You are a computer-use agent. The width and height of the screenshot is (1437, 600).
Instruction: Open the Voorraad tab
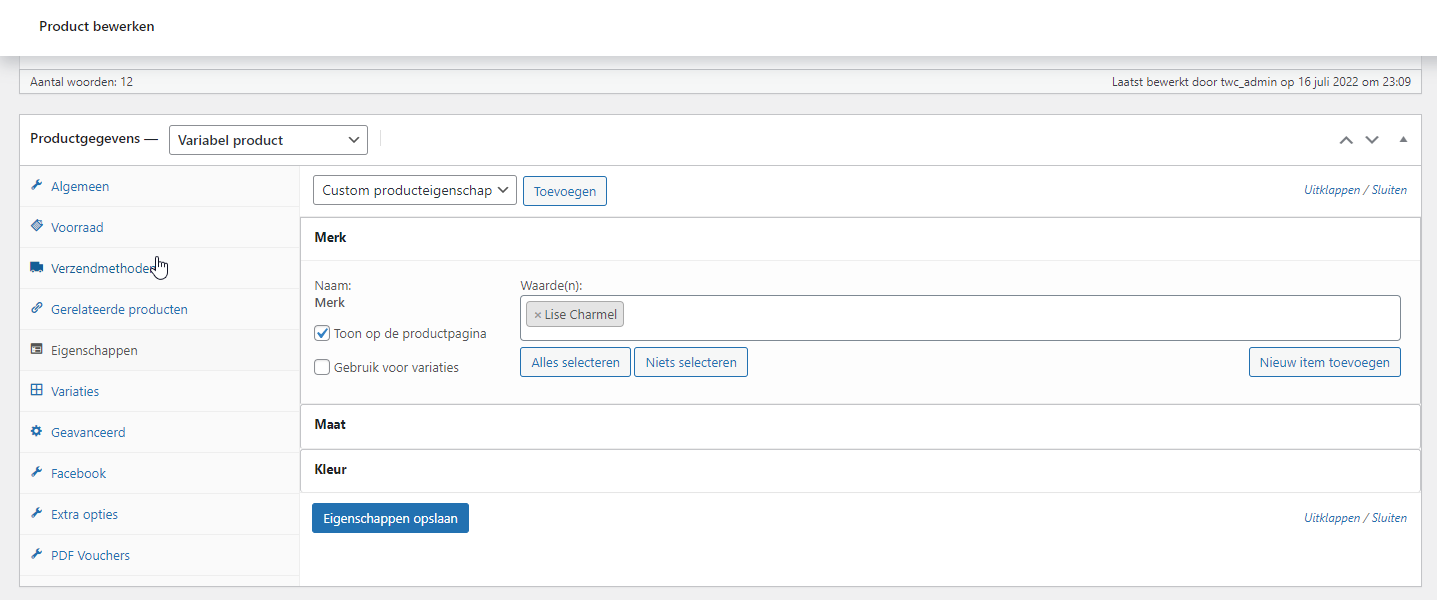pos(160,227)
